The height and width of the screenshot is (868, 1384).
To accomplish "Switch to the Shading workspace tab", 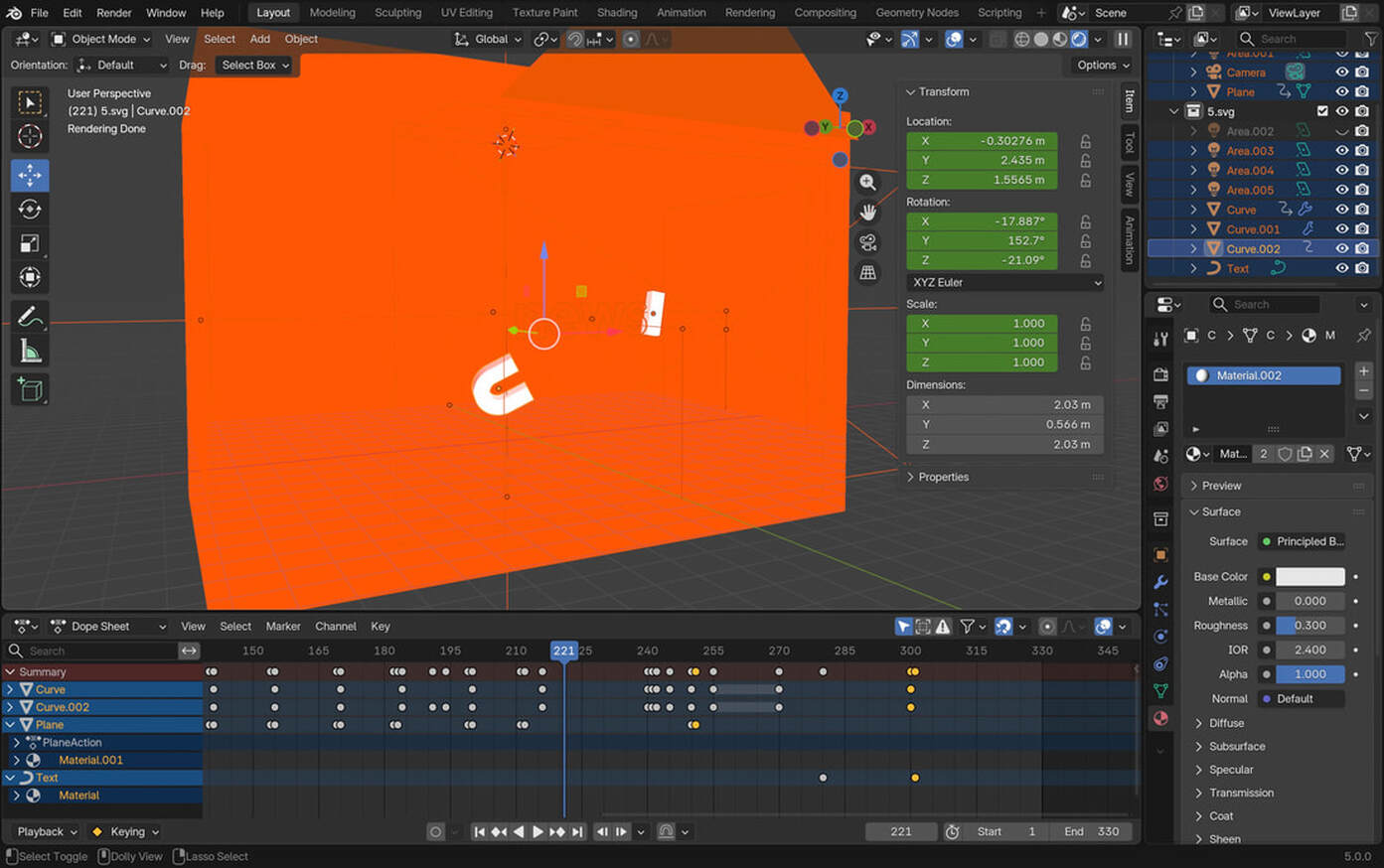I will 616,13.
